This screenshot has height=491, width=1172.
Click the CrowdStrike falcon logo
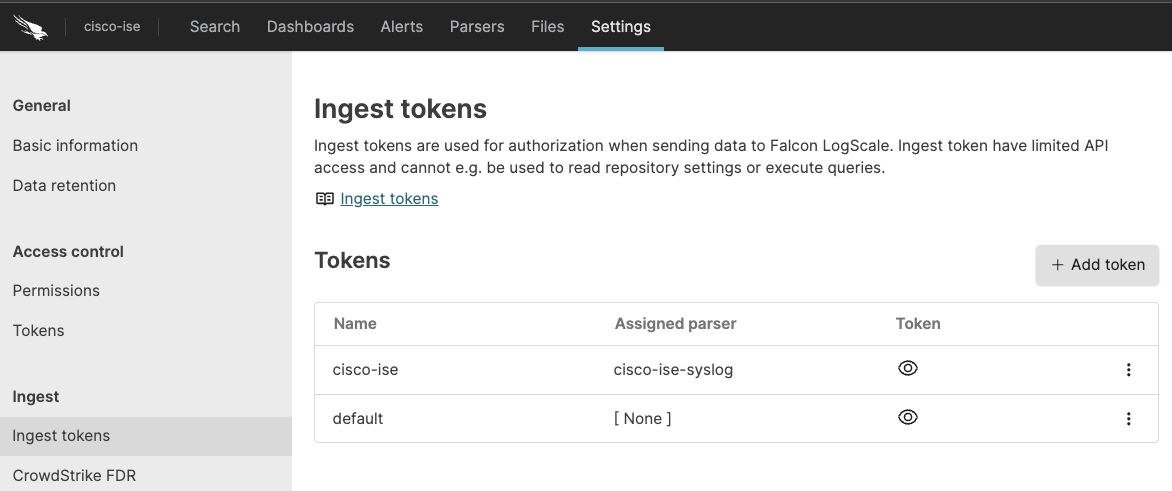tap(31, 27)
